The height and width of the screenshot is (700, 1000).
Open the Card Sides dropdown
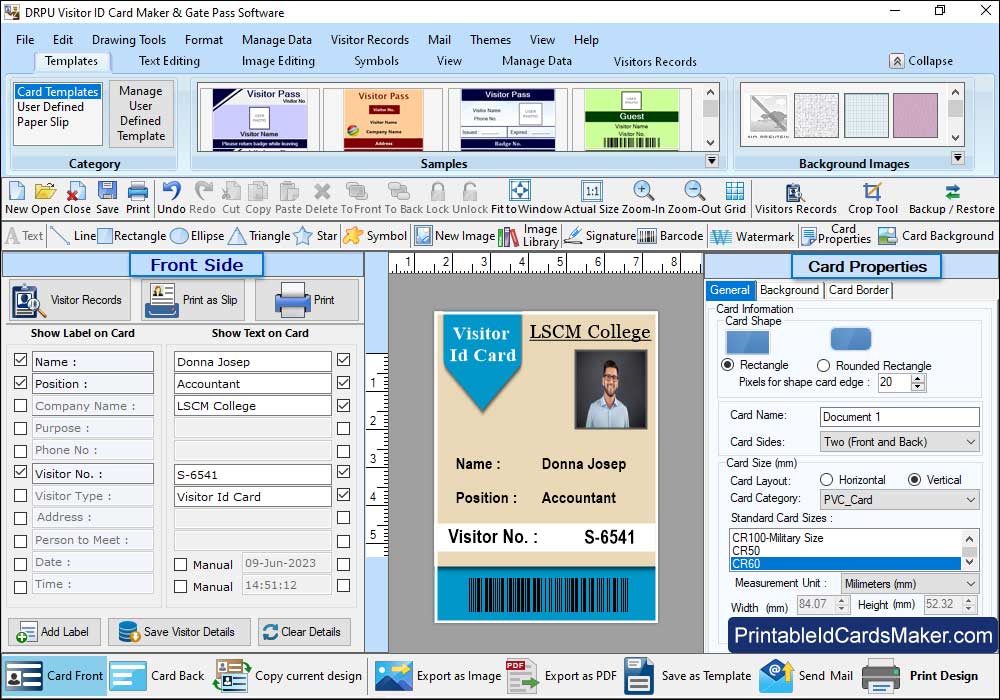899,442
